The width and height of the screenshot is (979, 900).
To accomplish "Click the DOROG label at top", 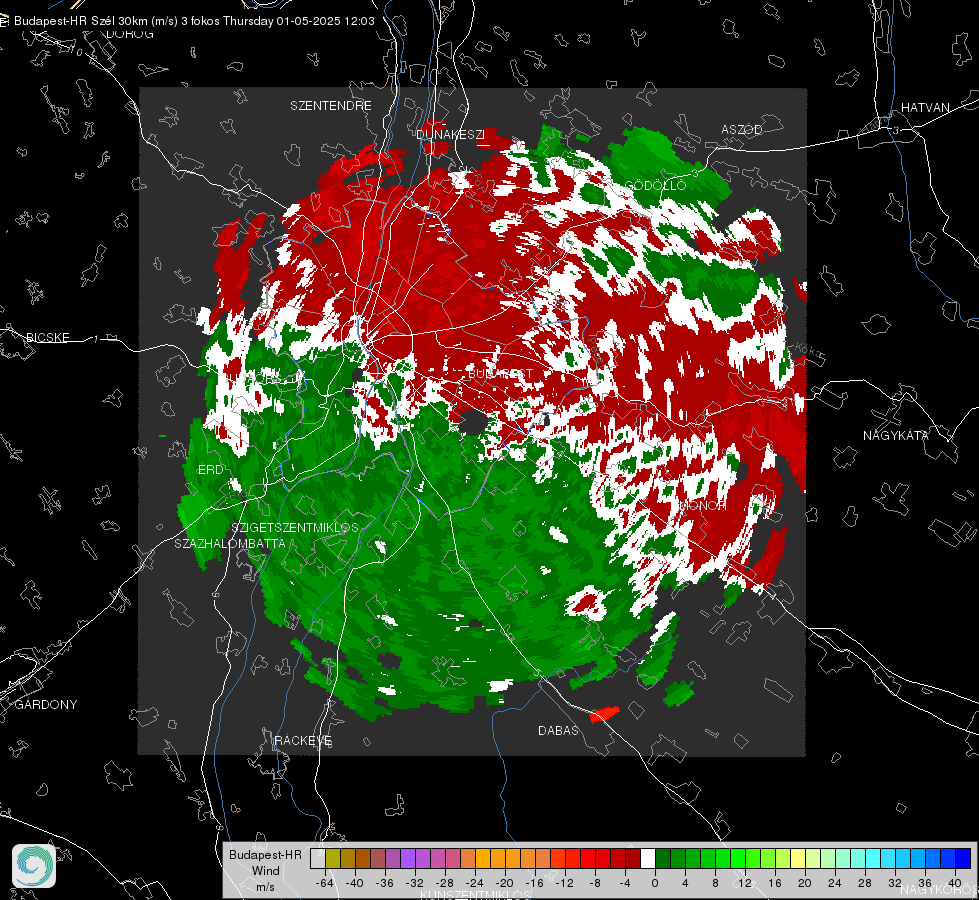I will click(130, 34).
